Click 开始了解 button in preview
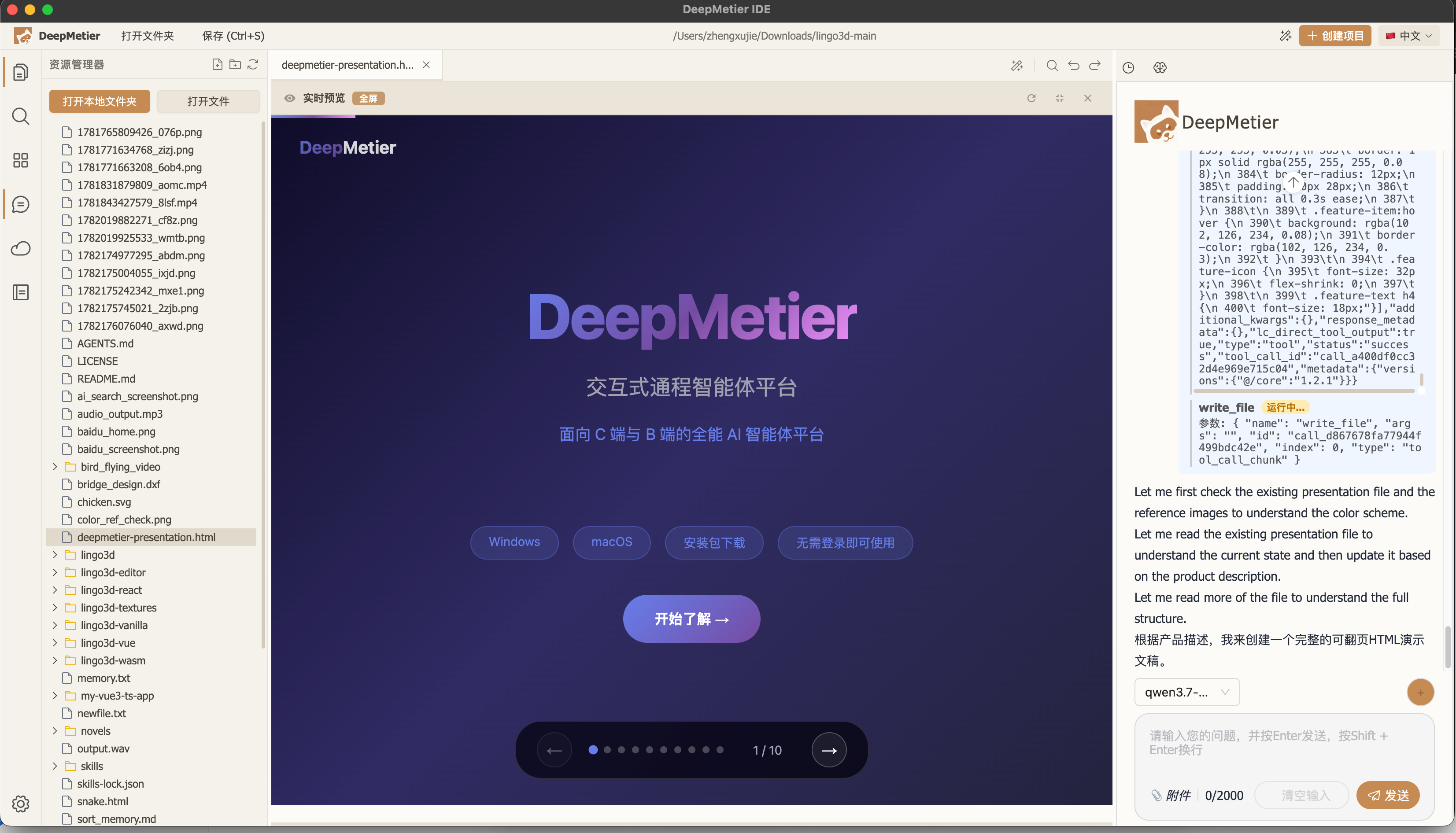 pyautogui.click(x=691, y=619)
